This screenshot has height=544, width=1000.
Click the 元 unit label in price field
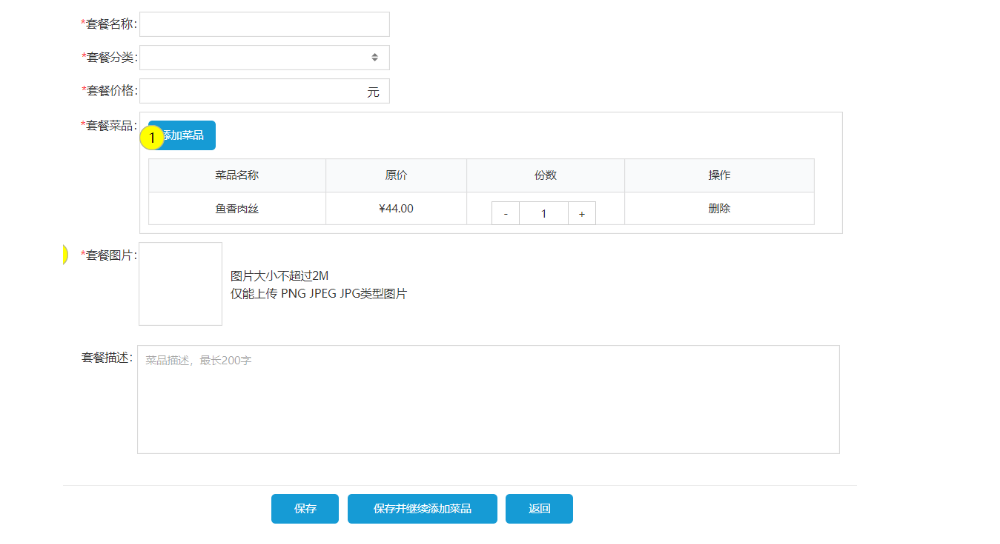tap(373, 92)
